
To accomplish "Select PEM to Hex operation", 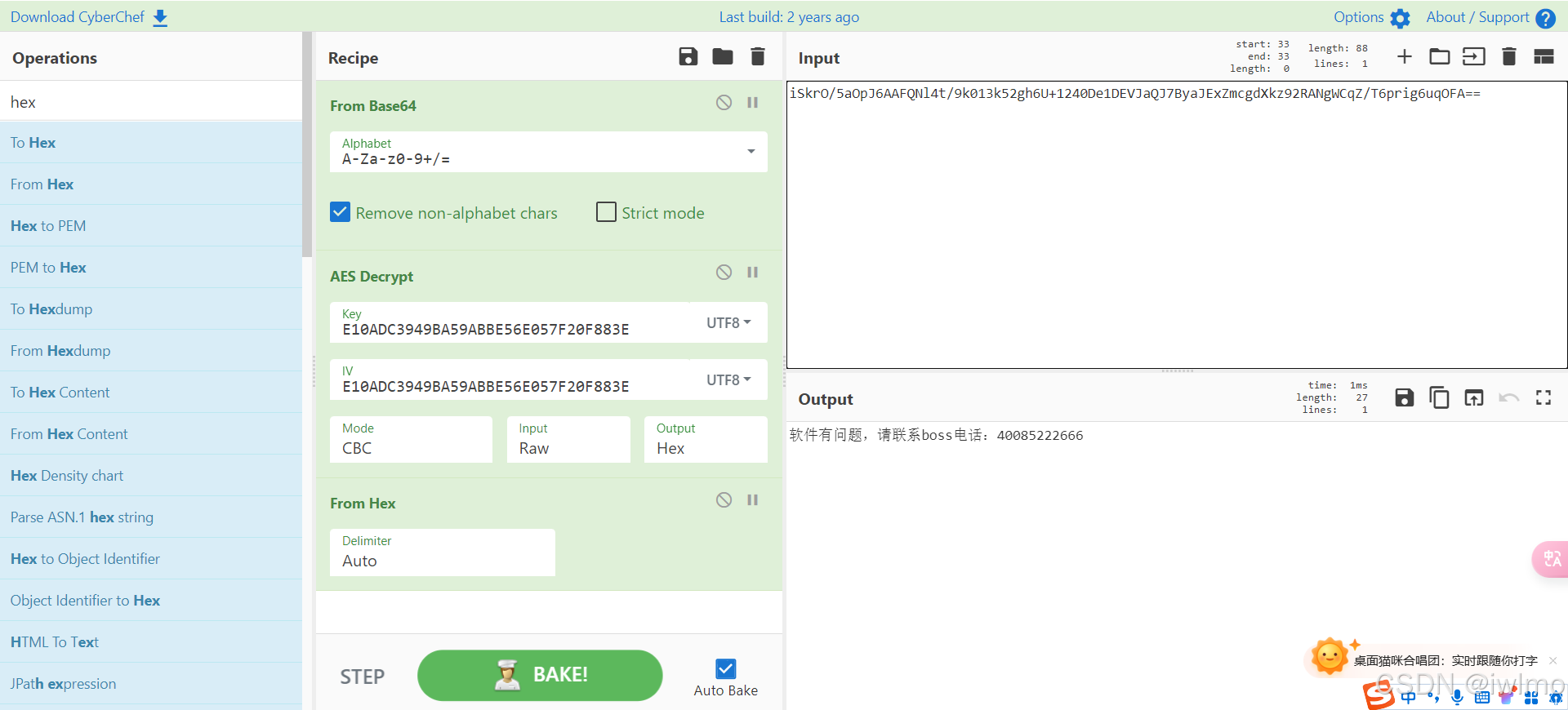I will click(x=151, y=268).
